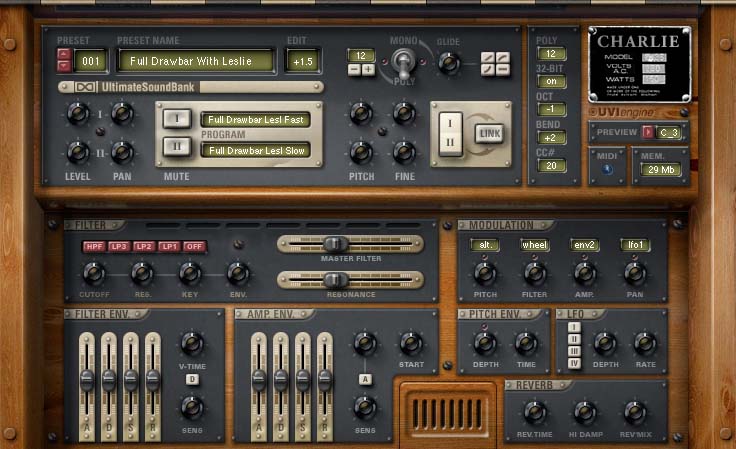Screen dimensions: 736x449
Task: Click the RESONANCE horizontal slider handle
Action: point(336,280)
